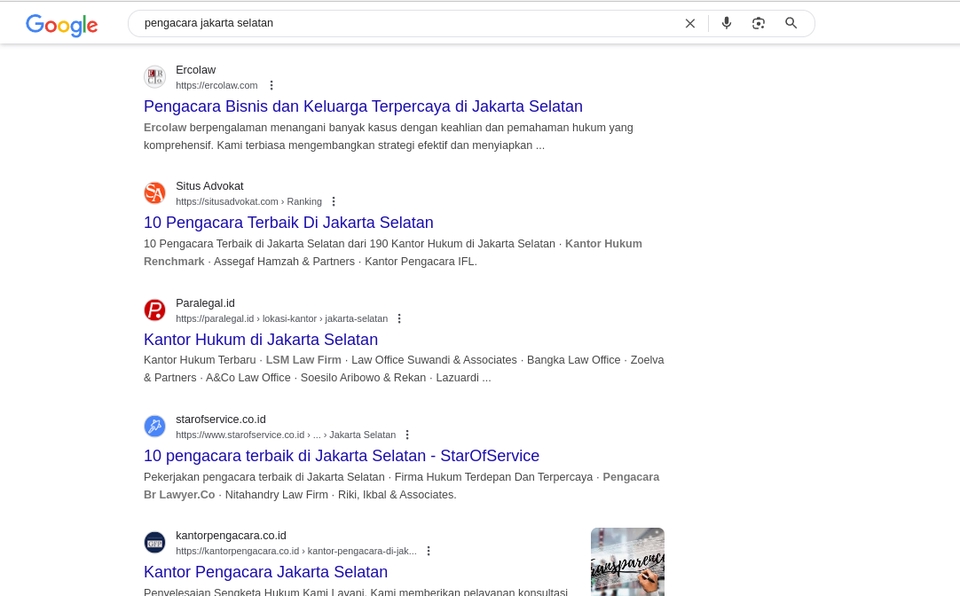Open more options for starofservice result
Image resolution: width=960 pixels, height=596 pixels.
407,435
